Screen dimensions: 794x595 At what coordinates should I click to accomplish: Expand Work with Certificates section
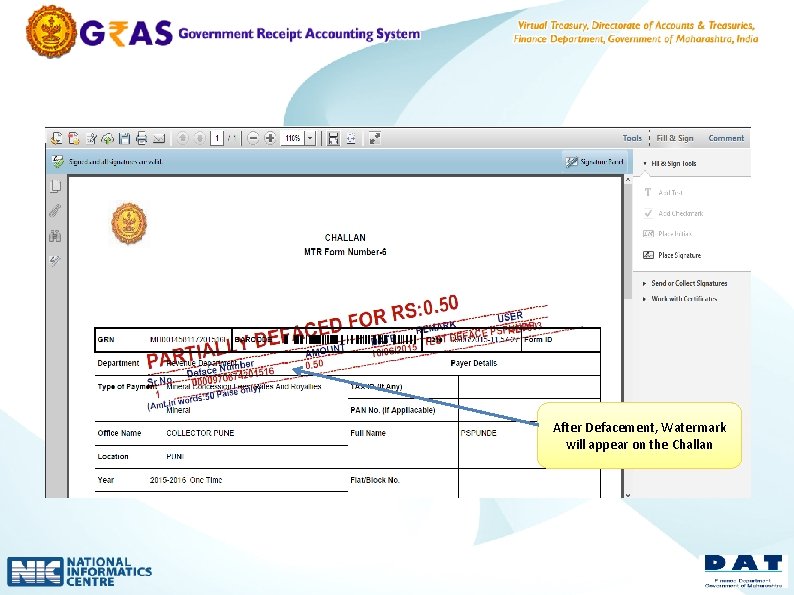point(680,299)
